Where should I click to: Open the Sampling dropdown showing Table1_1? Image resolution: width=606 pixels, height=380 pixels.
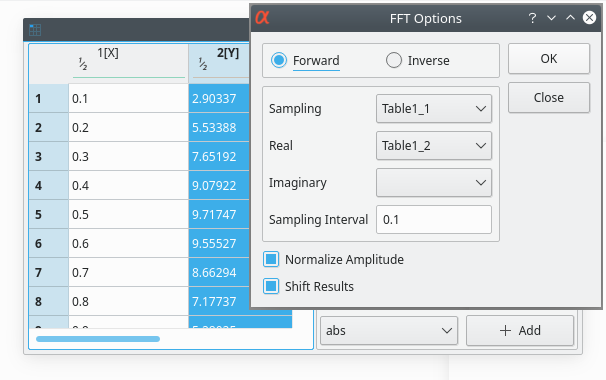pyautogui.click(x=434, y=109)
